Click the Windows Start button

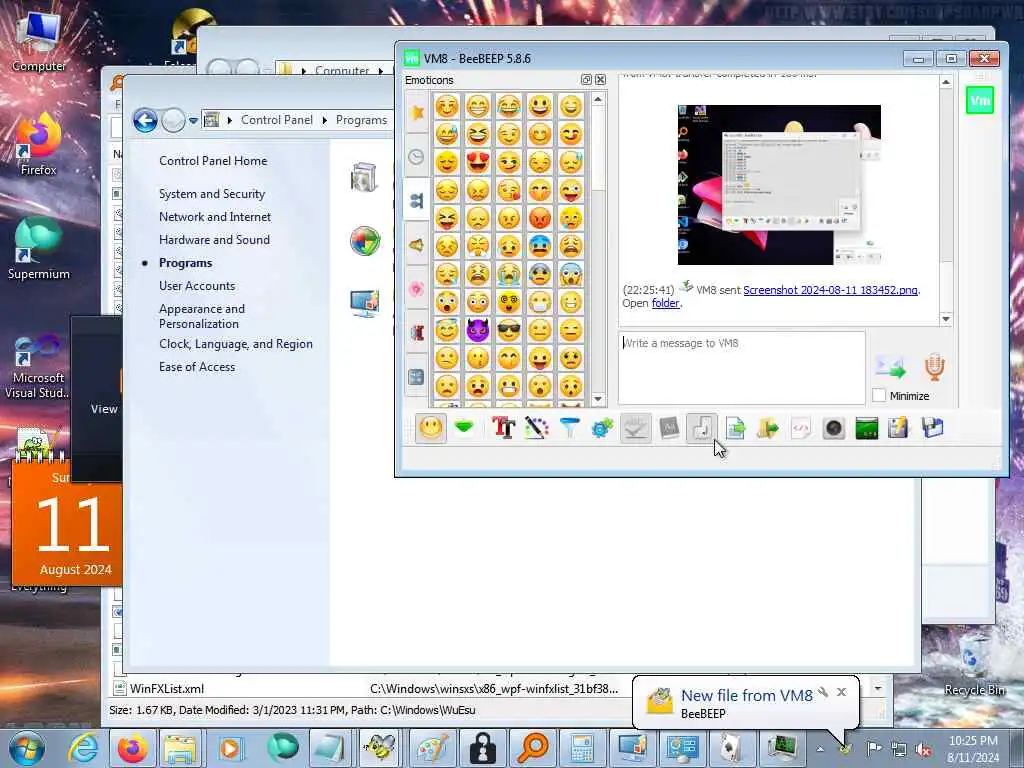point(27,748)
